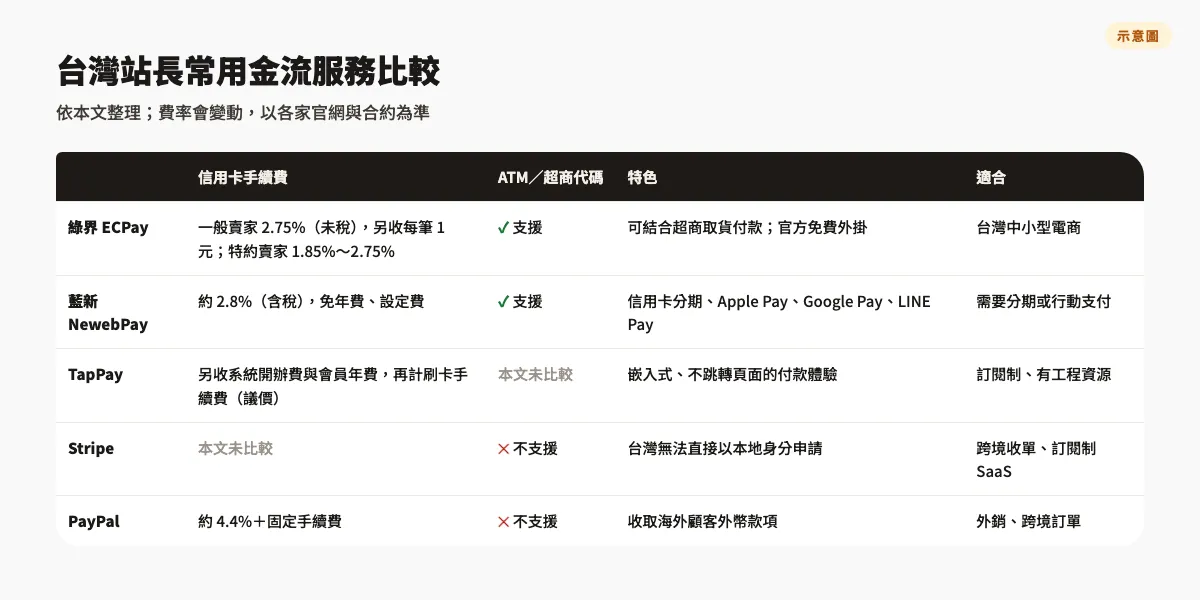
Task: Click 支援 text in NewebPay row
Action: coord(528,301)
